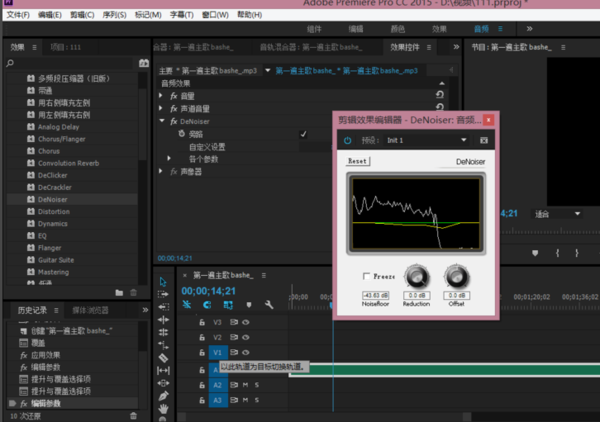
Task: Open master clip dropdown arrow in Effect Controls
Action: point(267,70)
